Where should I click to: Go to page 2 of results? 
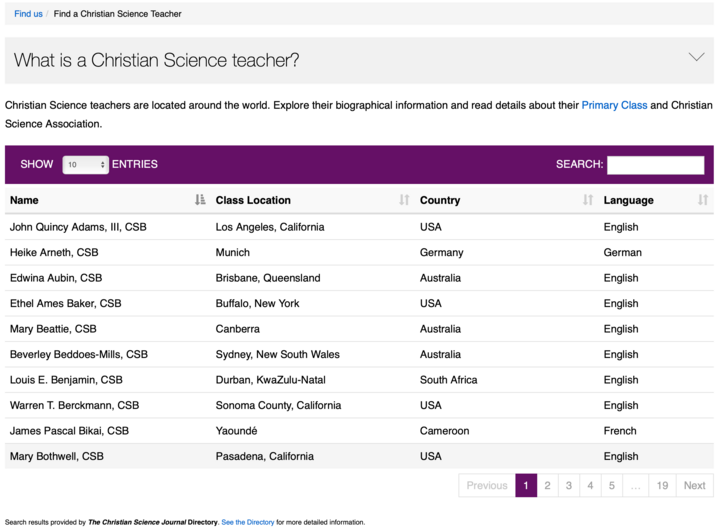(547, 485)
